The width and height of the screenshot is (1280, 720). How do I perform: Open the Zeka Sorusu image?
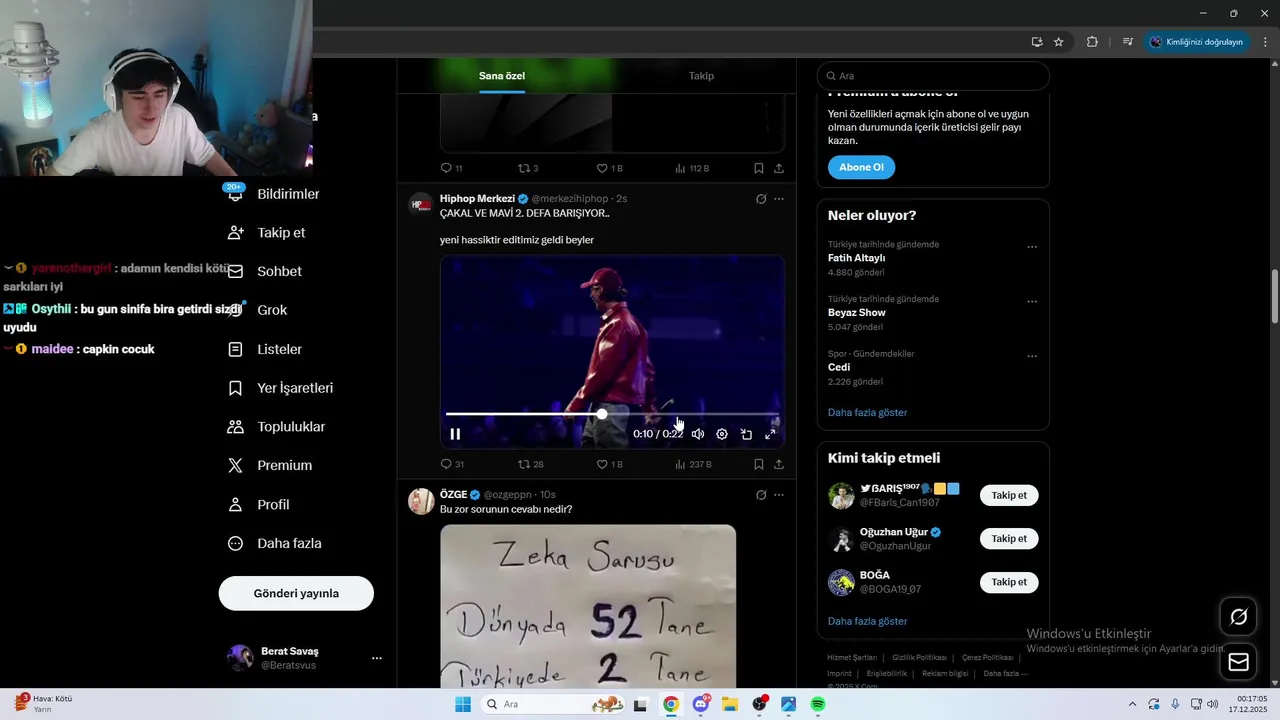pyautogui.click(x=588, y=606)
